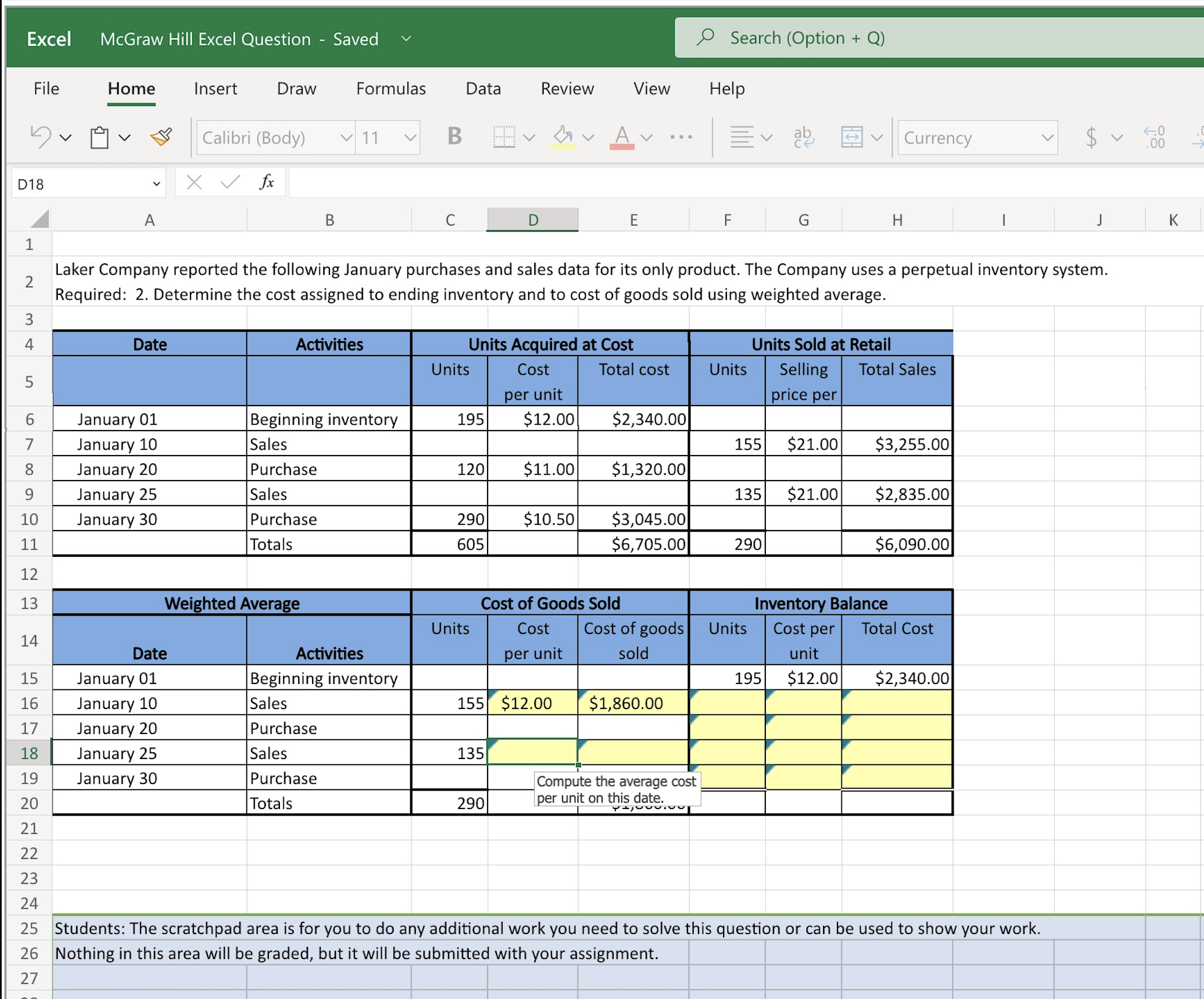
Task: Click the Wrap Text icon
Action: click(x=803, y=137)
